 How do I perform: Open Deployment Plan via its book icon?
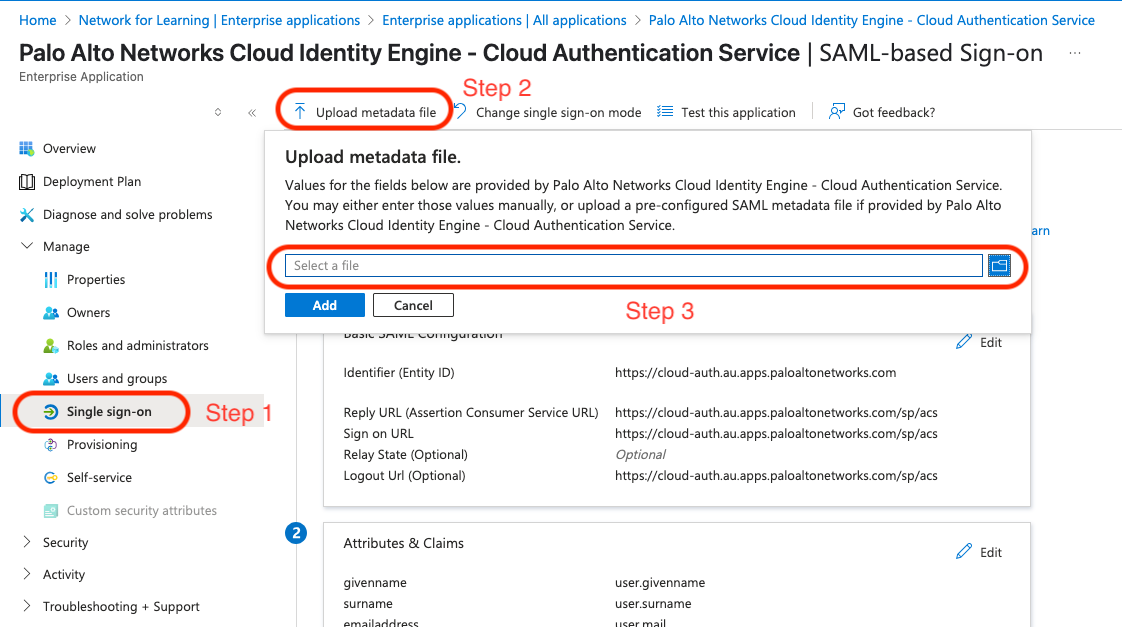[27, 182]
